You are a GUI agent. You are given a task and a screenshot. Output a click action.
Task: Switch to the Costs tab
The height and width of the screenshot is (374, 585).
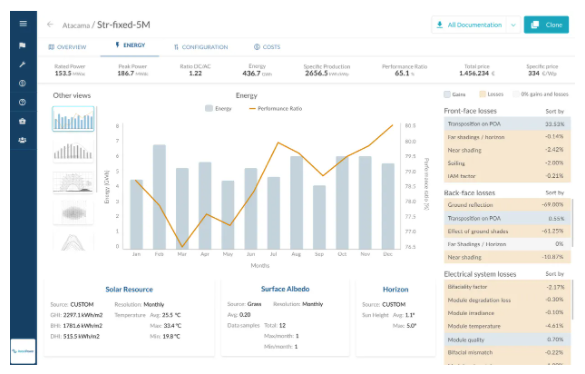tap(267, 47)
